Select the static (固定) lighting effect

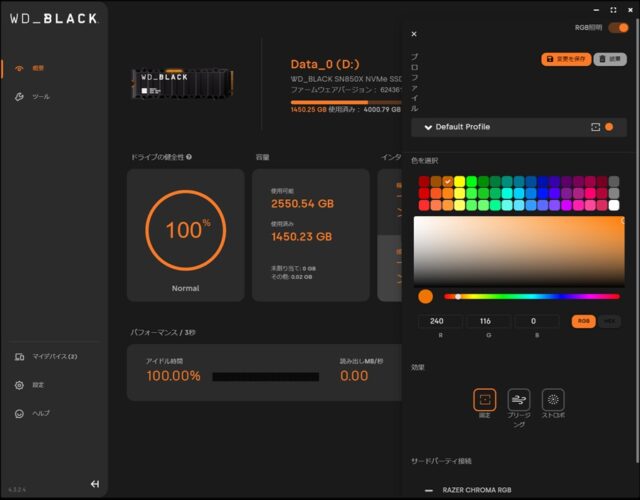pyautogui.click(x=485, y=400)
